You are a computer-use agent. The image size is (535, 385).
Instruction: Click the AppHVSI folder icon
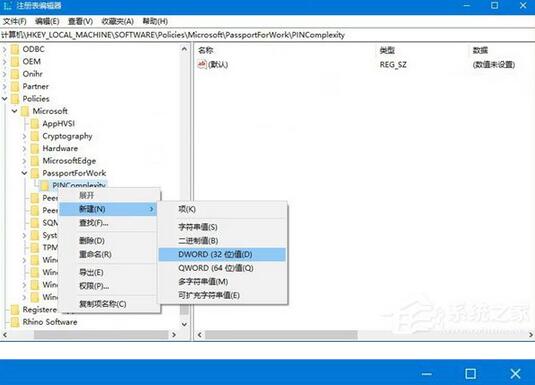pos(35,124)
